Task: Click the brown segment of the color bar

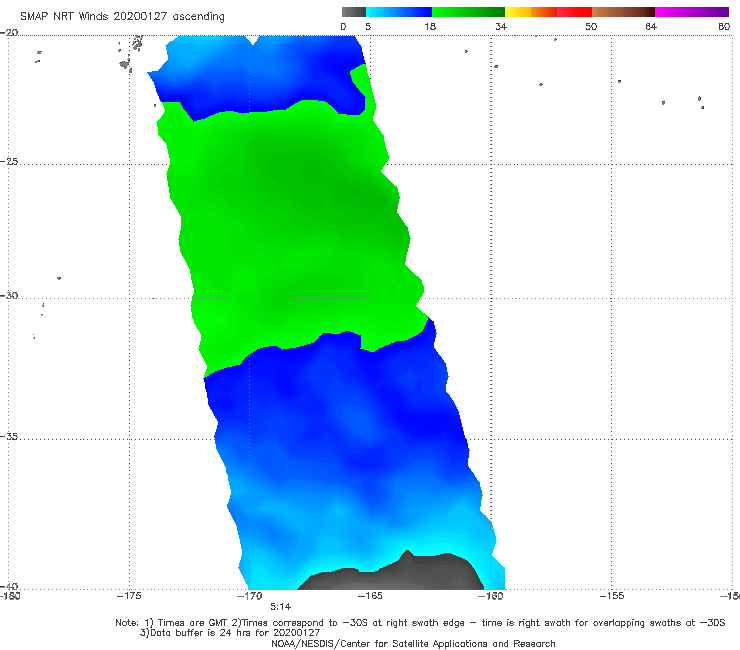Action: coord(623,12)
